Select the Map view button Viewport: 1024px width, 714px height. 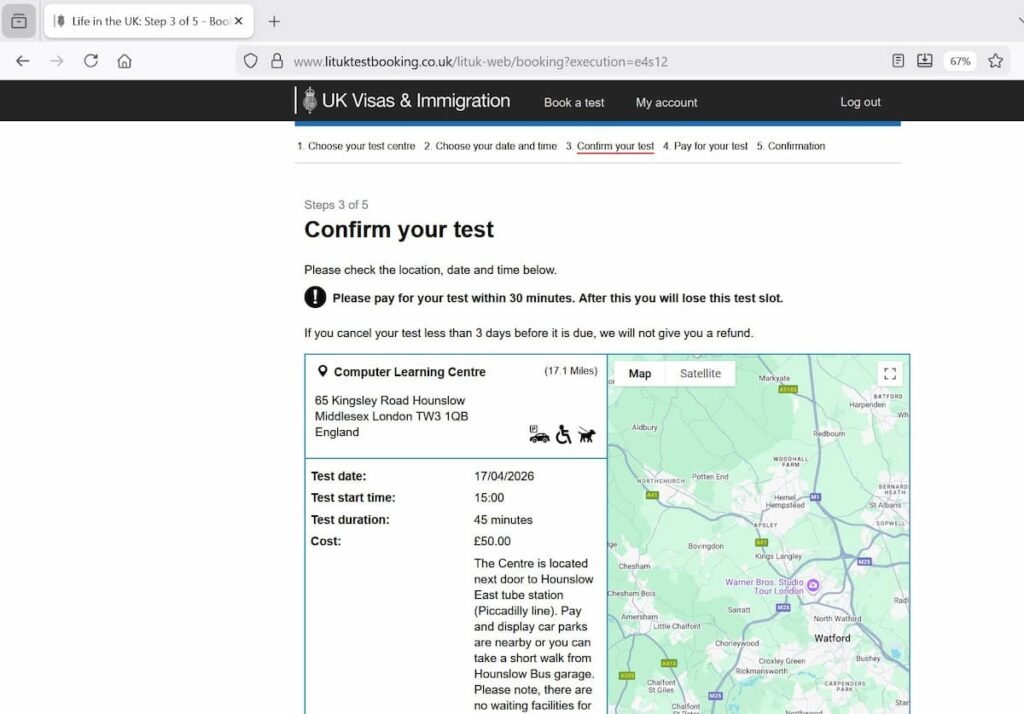(640, 374)
